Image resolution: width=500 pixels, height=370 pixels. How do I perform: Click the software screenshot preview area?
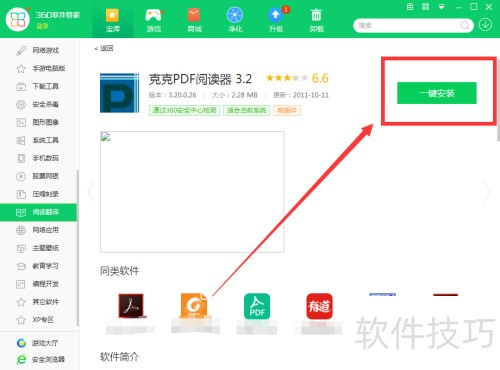tap(192, 192)
